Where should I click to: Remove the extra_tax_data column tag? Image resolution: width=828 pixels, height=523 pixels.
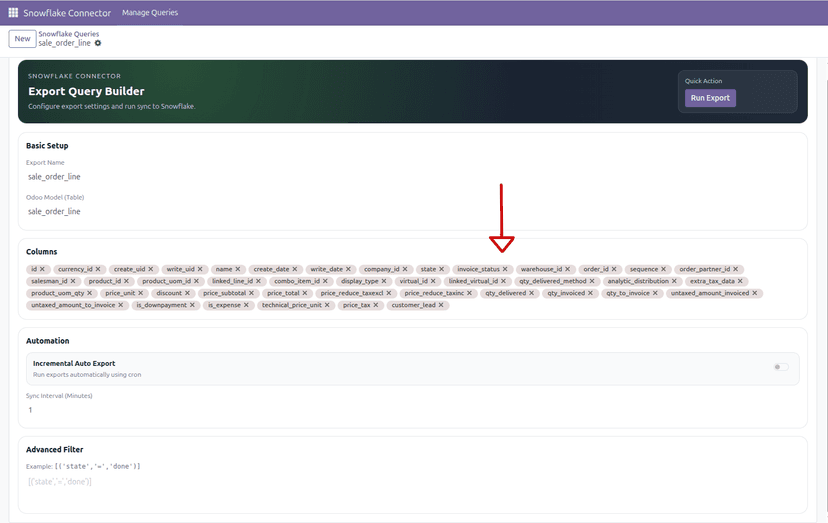(740, 281)
